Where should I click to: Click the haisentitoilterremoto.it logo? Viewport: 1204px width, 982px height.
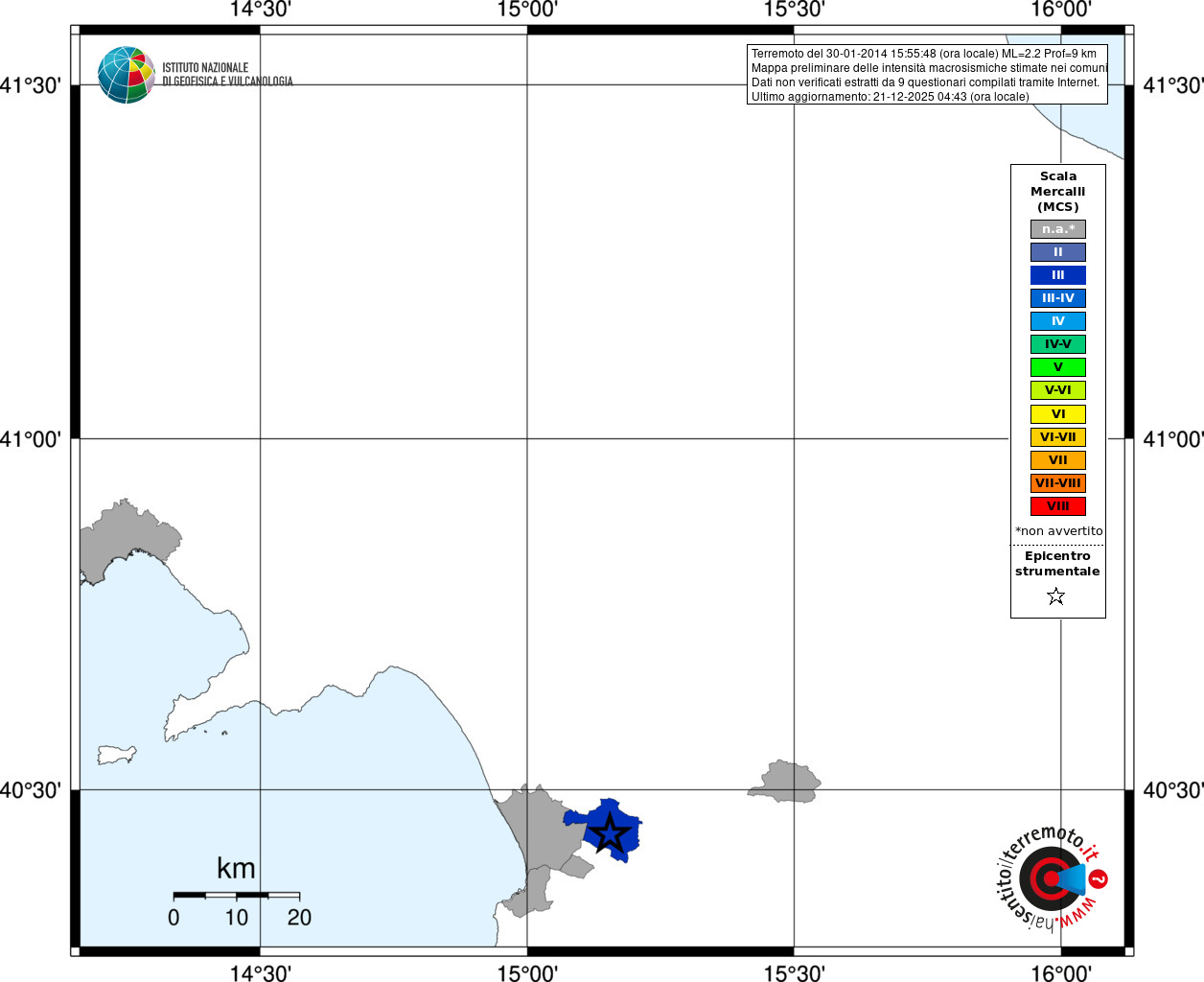coord(1052,877)
